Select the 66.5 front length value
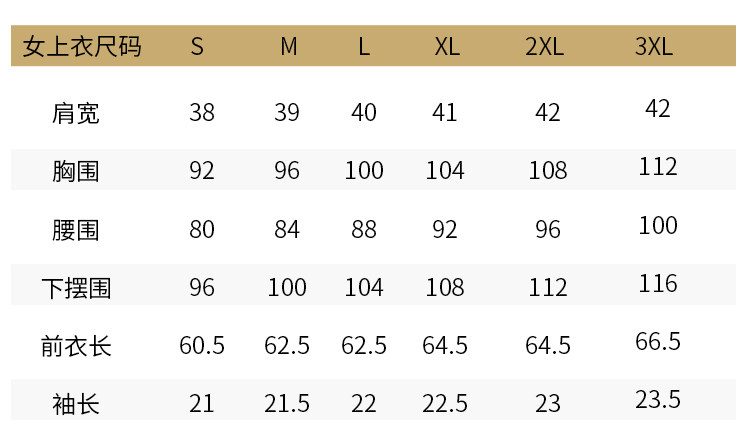Screen dimensions: 750x439 [x=658, y=341]
